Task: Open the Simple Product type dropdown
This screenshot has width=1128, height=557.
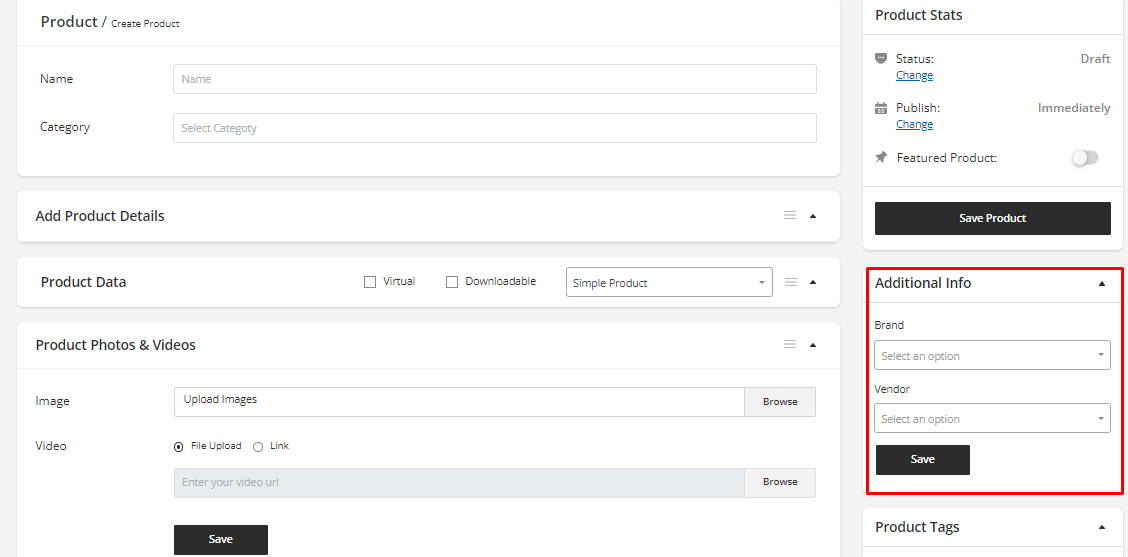Action: pos(668,283)
